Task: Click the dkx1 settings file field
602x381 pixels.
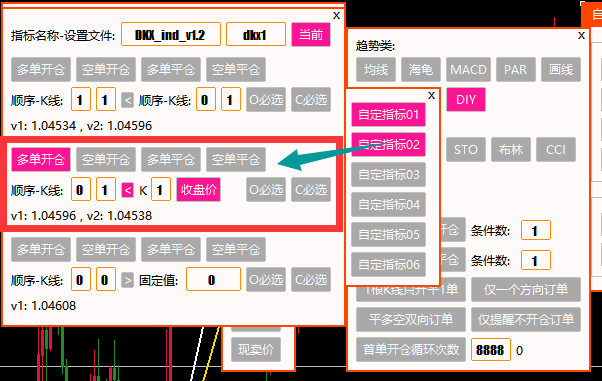Action: tap(256, 35)
